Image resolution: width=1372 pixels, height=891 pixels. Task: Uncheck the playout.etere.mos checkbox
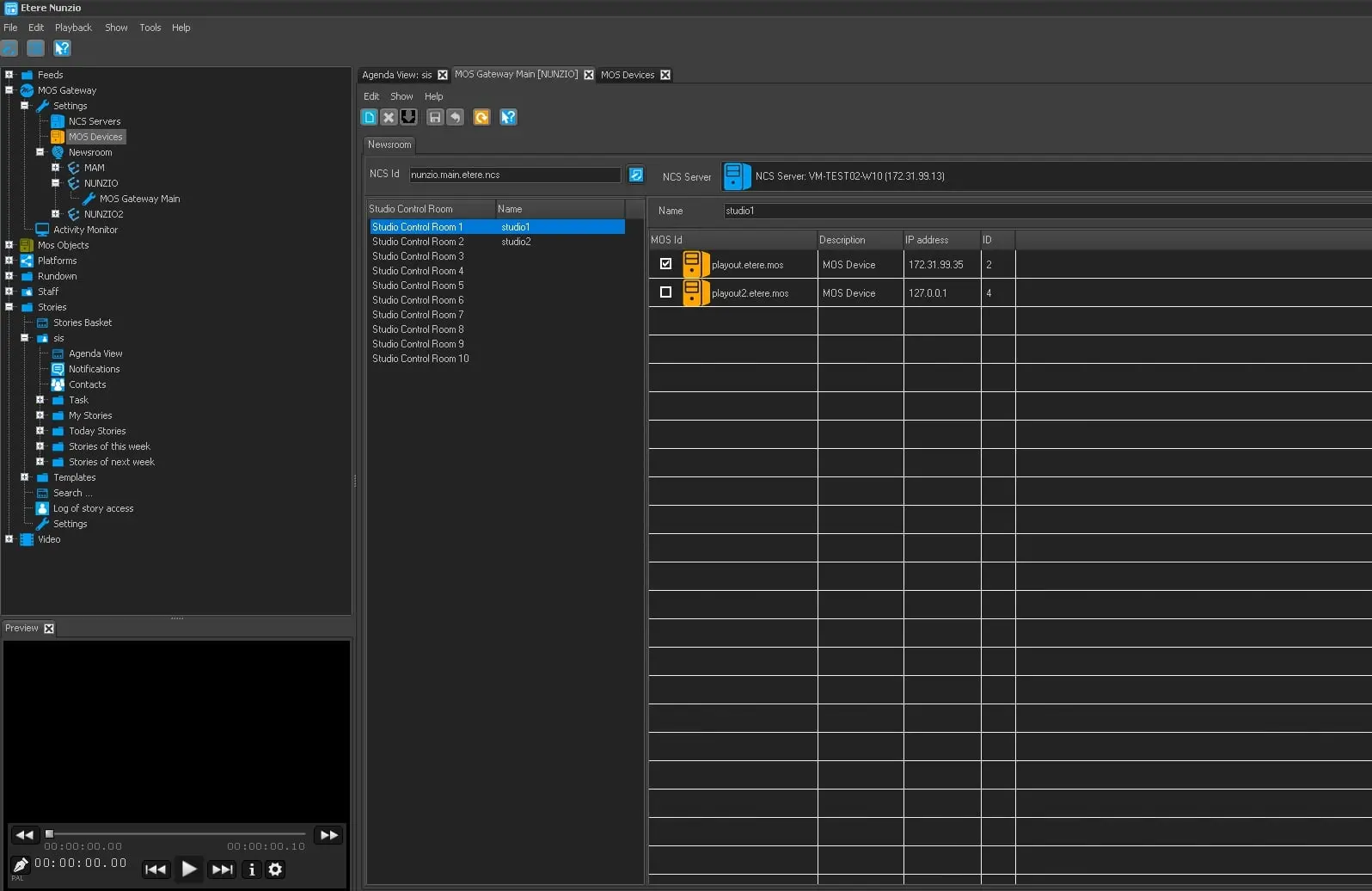665,264
